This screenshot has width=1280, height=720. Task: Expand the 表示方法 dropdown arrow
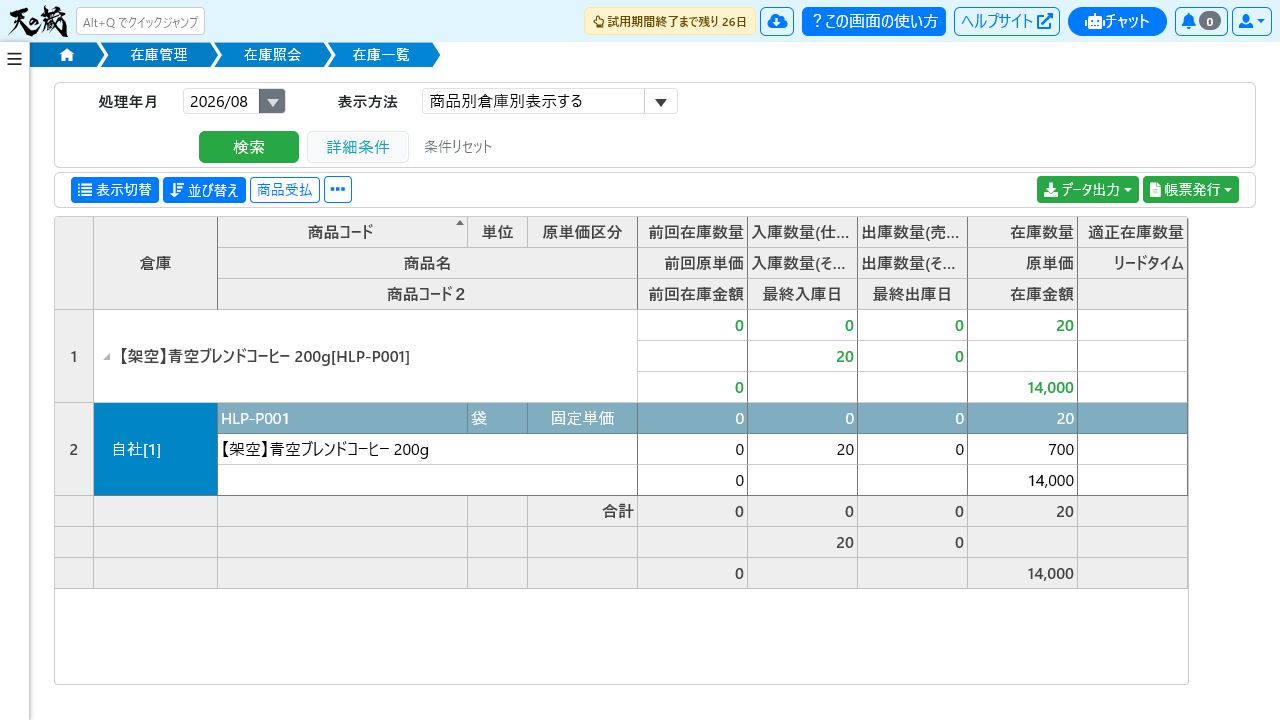click(661, 101)
